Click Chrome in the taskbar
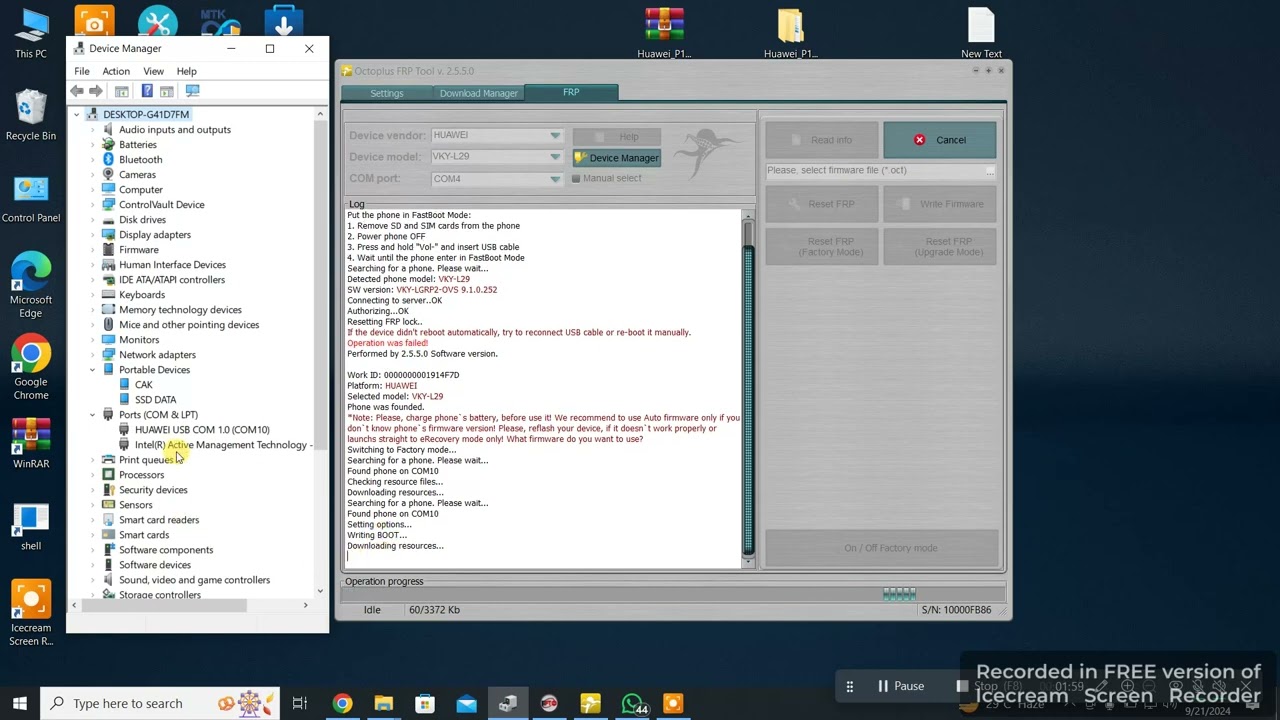This screenshot has width=1280, height=720. (342, 704)
